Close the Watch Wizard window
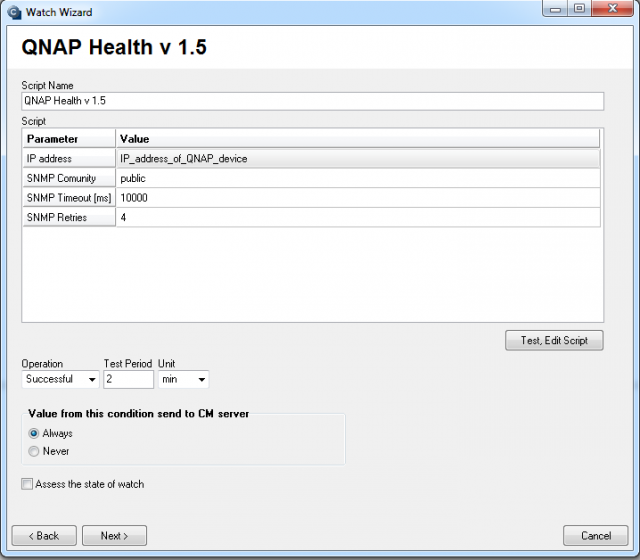 pyautogui.click(x=612, y=9)
